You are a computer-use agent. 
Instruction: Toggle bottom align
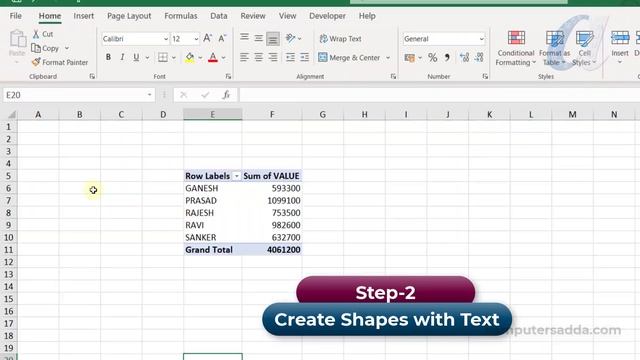(273, 39)
